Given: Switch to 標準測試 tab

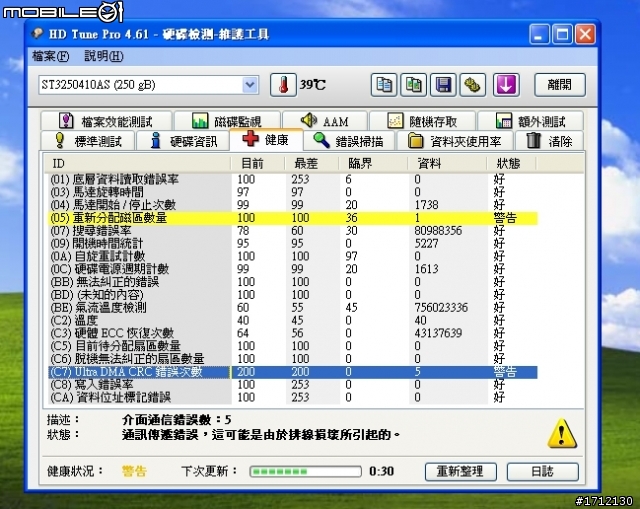Looking at the screenshot, I should coord(88,141).
